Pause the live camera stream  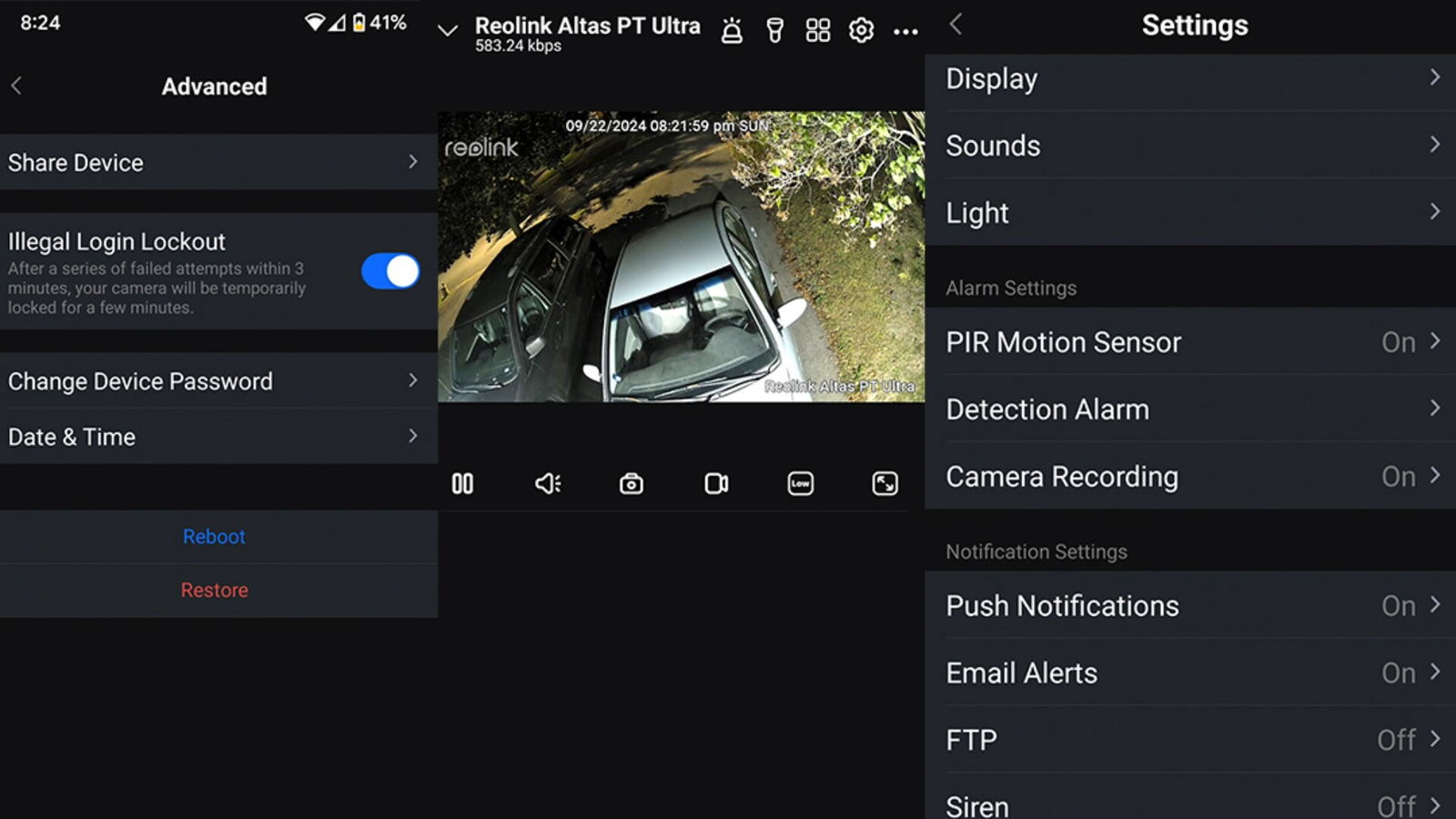point(462,483)
